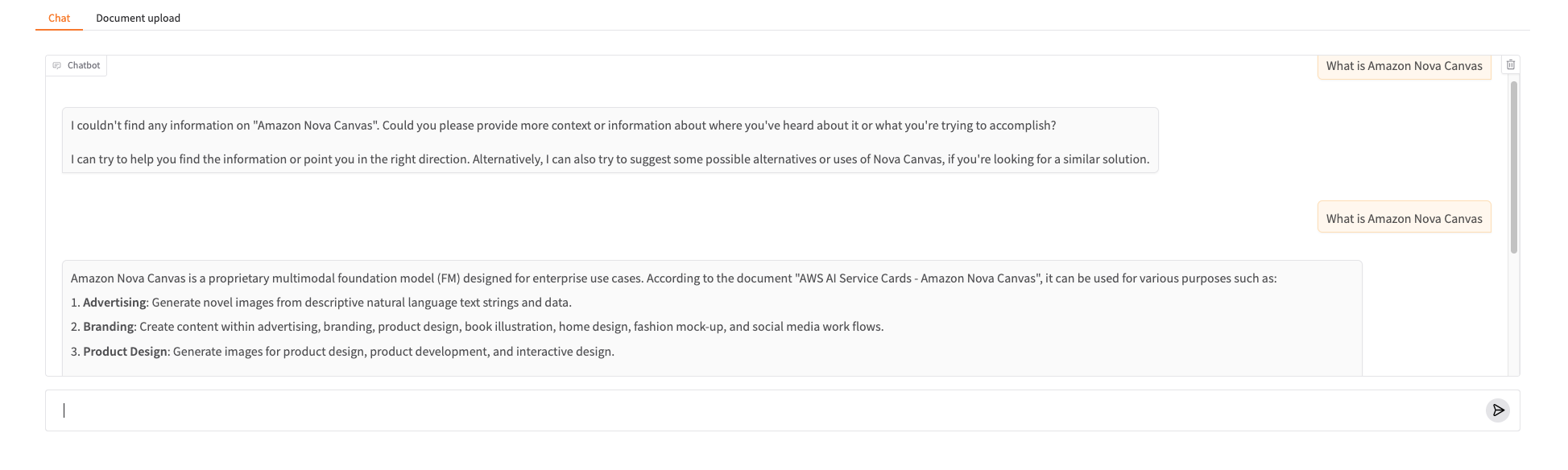The image size is (1568, 470).
Task: Select the Chat tab
Action: pyautogui.click(x=59, y=18)
